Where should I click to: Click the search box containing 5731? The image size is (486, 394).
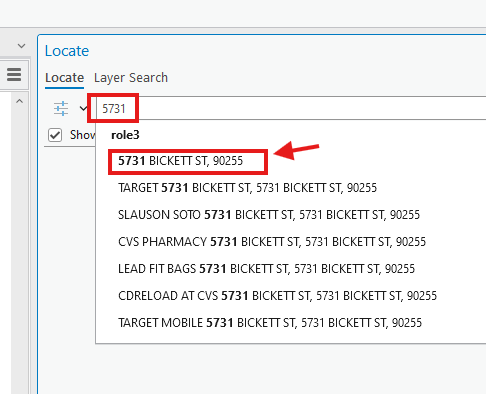[x=291, y=108]
